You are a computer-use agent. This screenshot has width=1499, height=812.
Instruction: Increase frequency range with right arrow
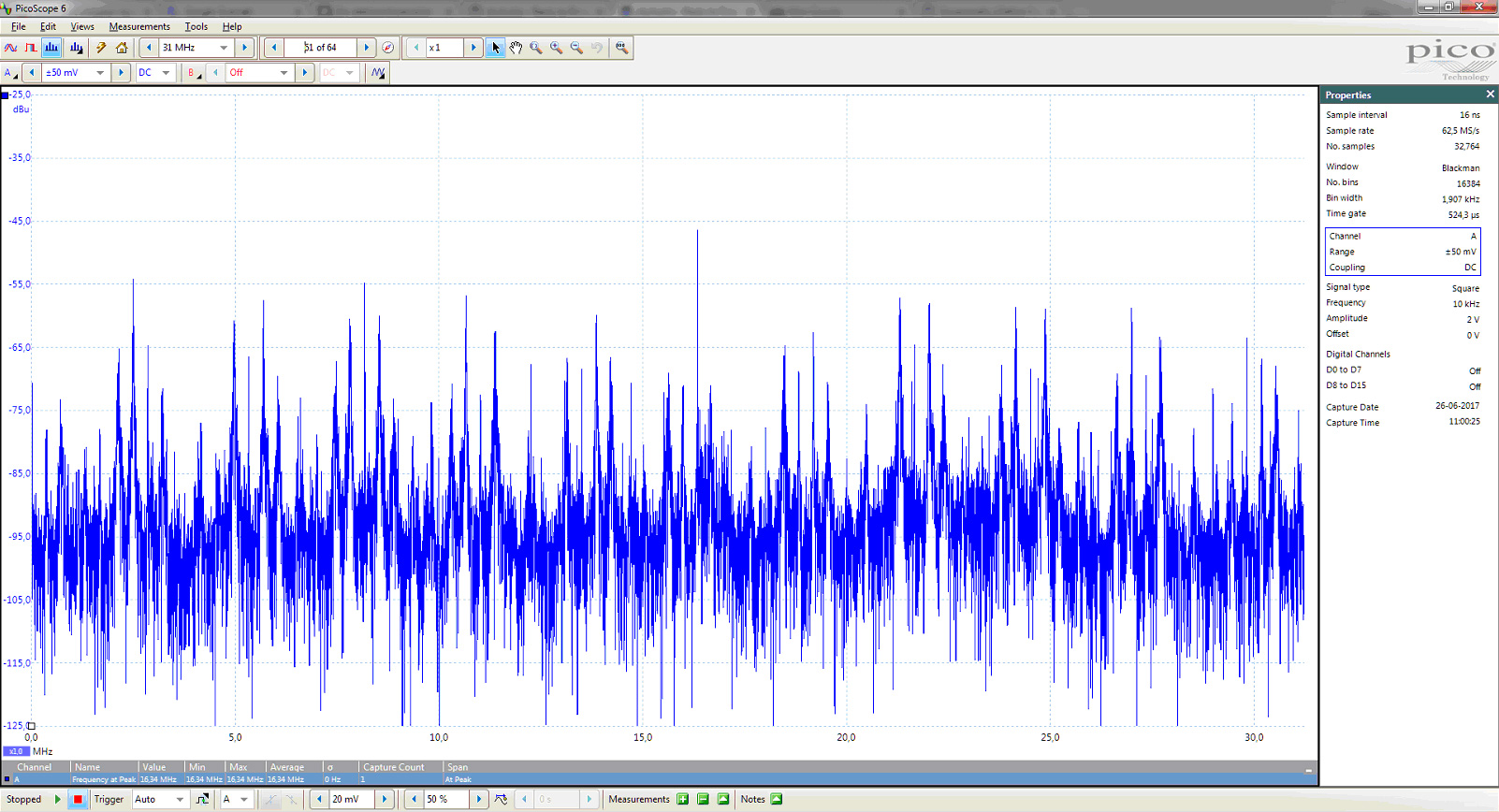[x=245, y=48]
